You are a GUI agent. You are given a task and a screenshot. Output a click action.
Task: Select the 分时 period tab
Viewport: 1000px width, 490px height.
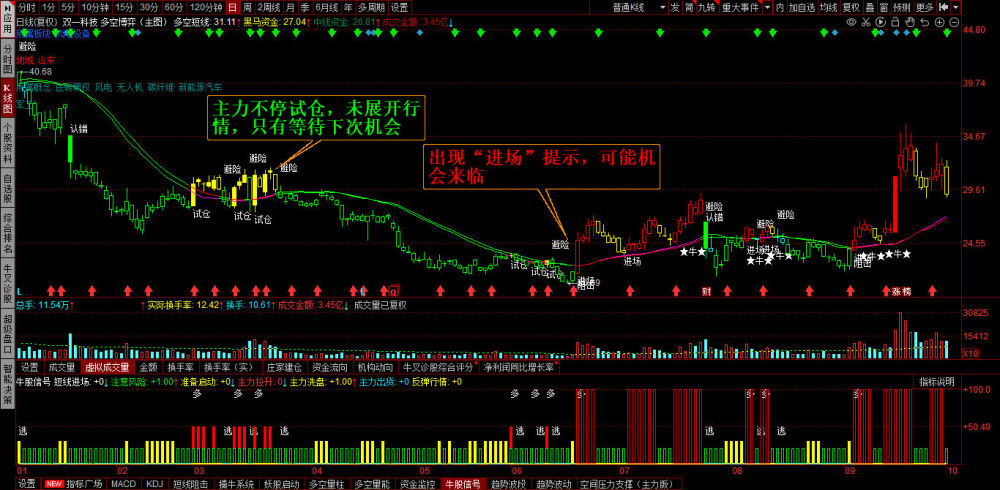26,8
